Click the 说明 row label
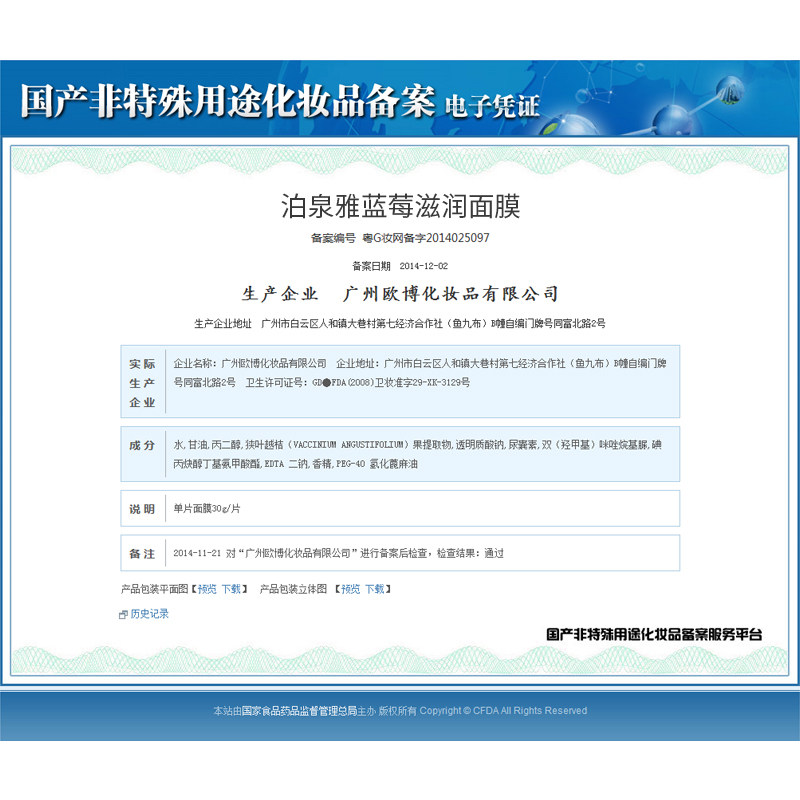The image size is (800, 800). pyautogui.click(x=142, y=509)
